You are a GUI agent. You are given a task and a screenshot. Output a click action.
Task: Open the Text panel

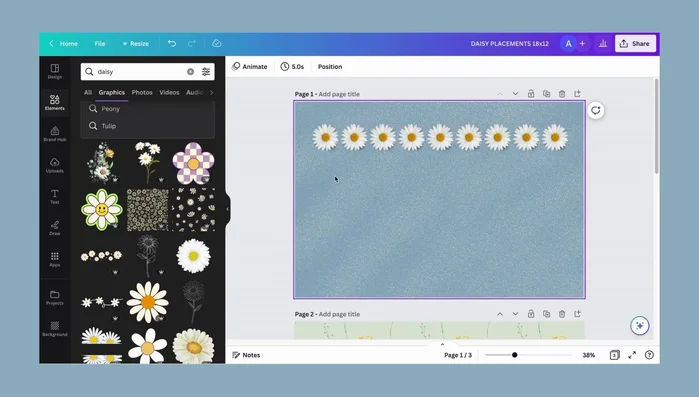(x=55, y=196)
